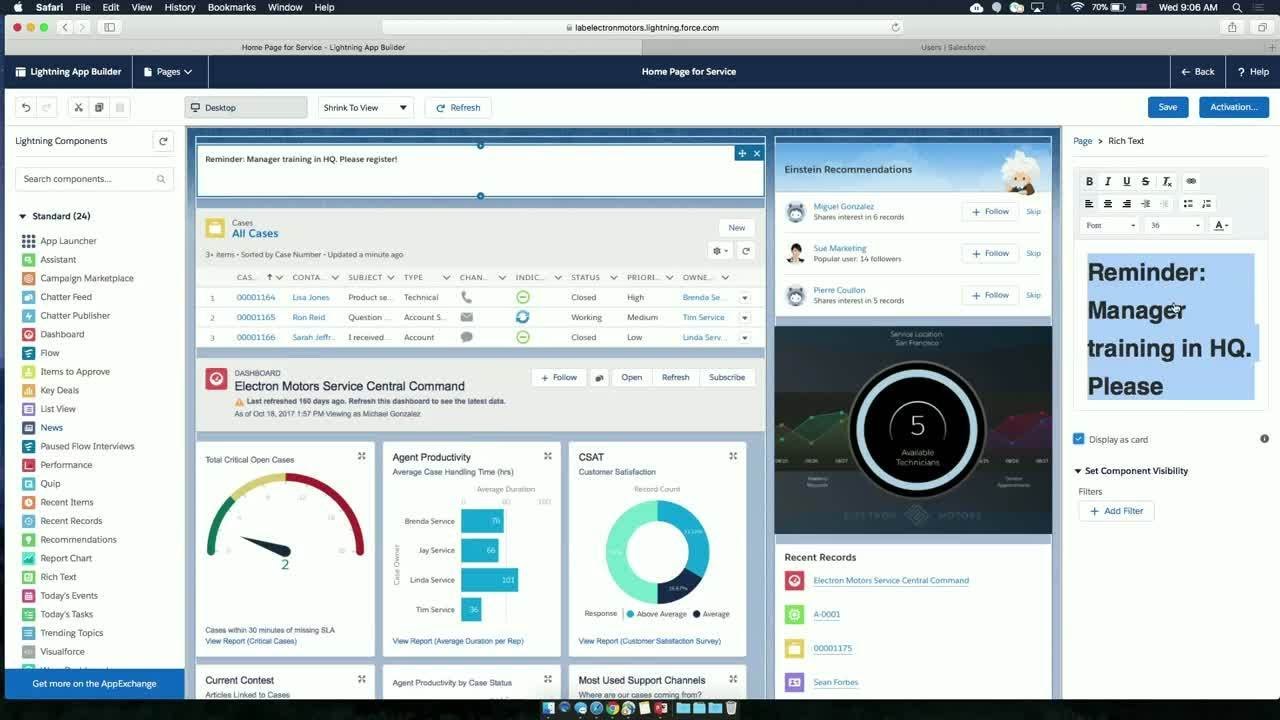Open the Font family dropdown
The width and height of the screenshot is (1280, 720).
pyautogui.click(x=1111, y=225)
